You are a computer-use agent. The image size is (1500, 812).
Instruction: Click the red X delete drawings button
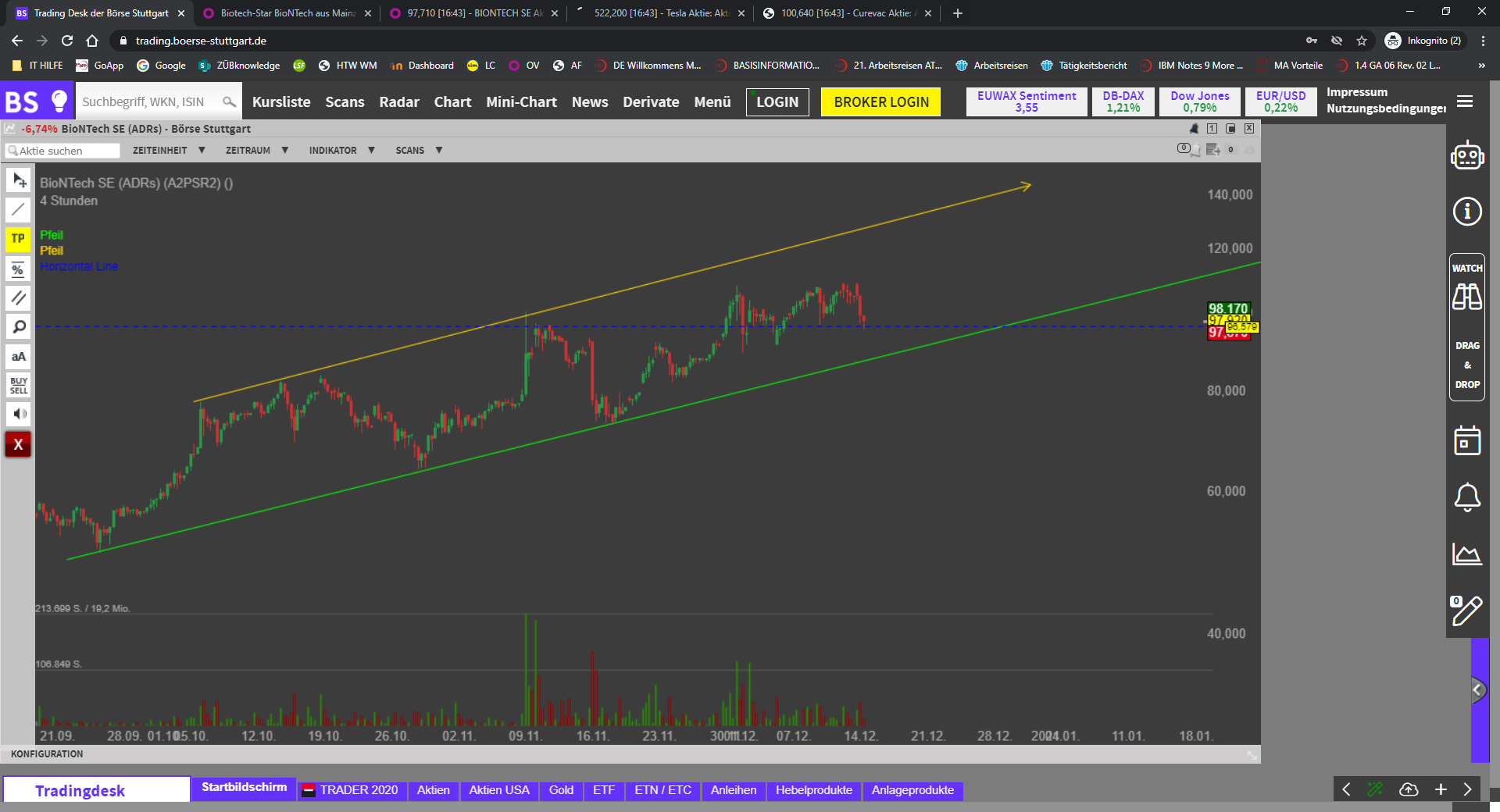18,444
